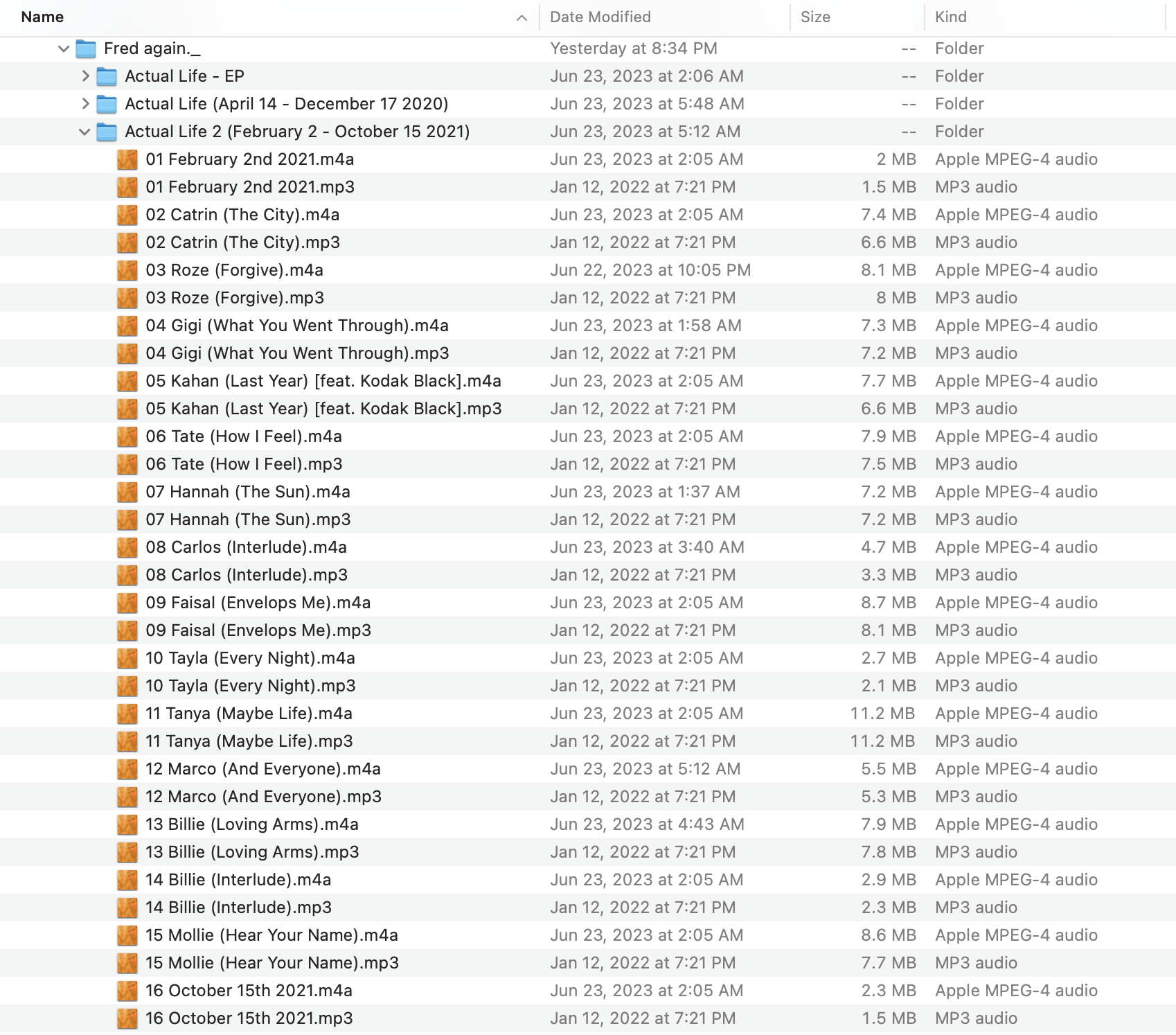Click the album art icon of 13 Billie (Loving Arms).m4a
Screen dimensions: 1176x1035
pos(127,824)
